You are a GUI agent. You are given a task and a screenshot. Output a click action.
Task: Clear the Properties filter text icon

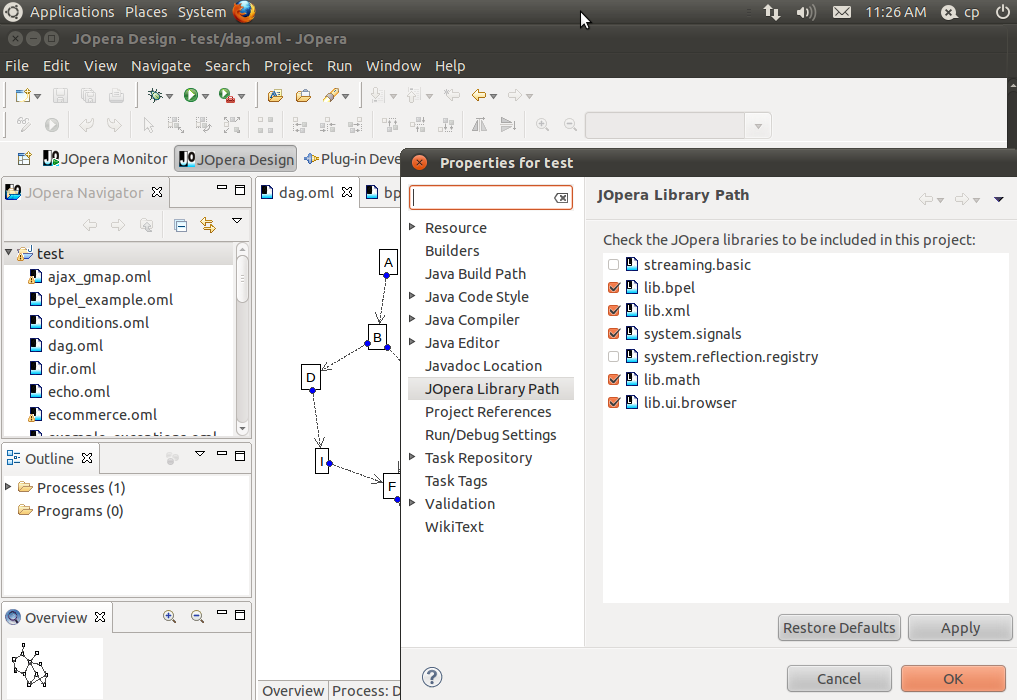click(x=562, y=198)
